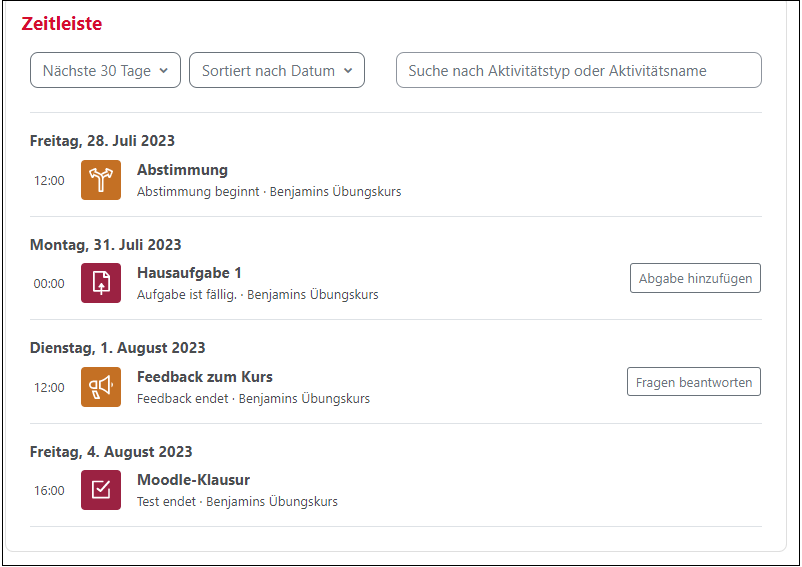Open the Hausaufgabe 1 title link
Image resolution: width=802 pixels, height=567 pixels.
pyautogui.click(x=189, y=273)
